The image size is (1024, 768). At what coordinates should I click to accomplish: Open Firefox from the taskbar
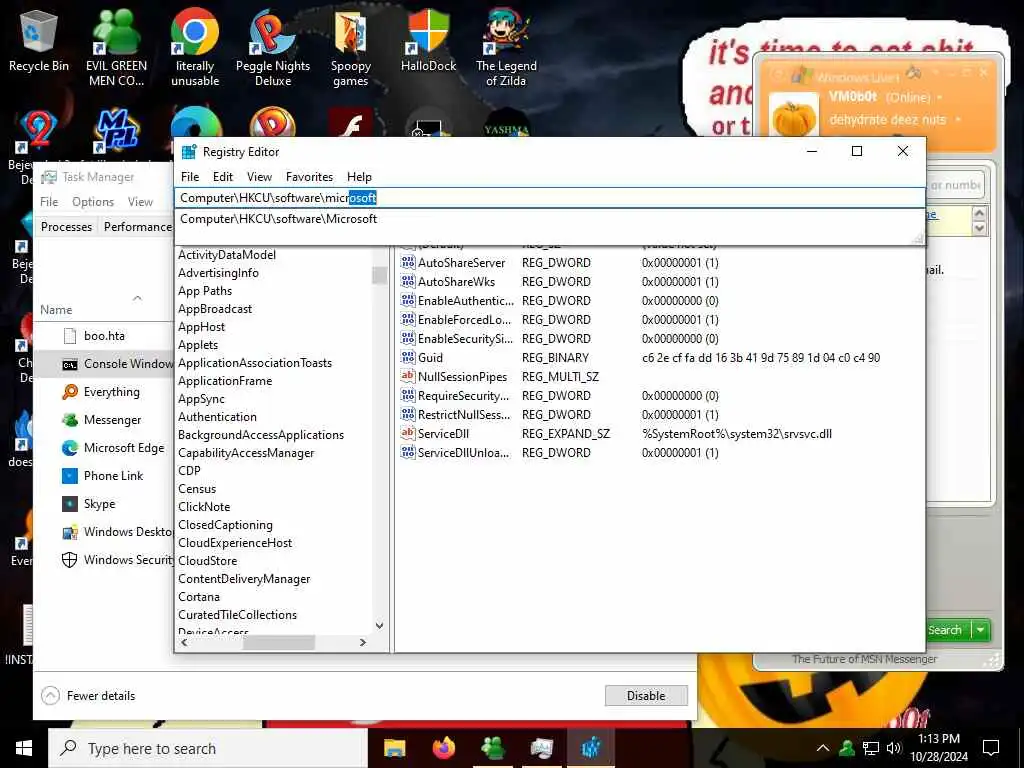tap(444, 748)
